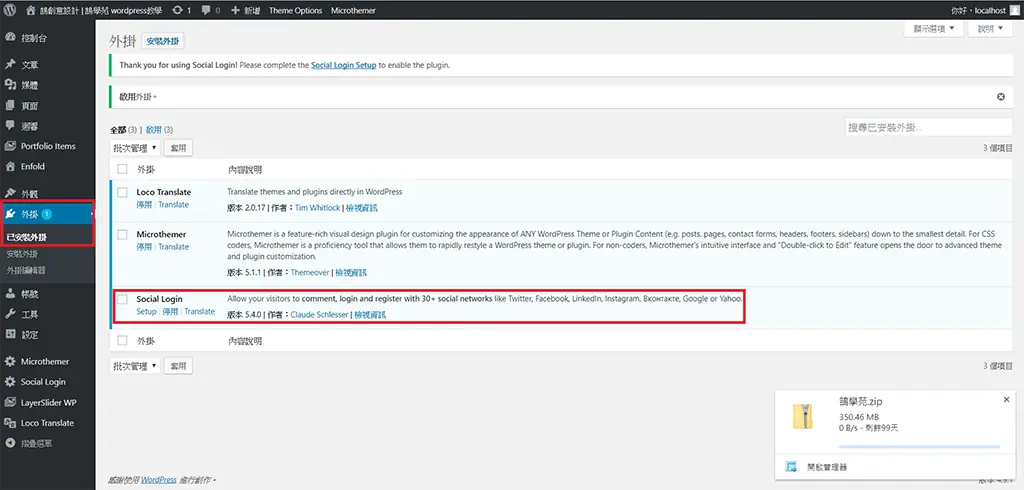The height and width of the screenshot is (490, 1024).
Task: Select the Installed Plugins submenu item
Action: (x=27, y=237)
